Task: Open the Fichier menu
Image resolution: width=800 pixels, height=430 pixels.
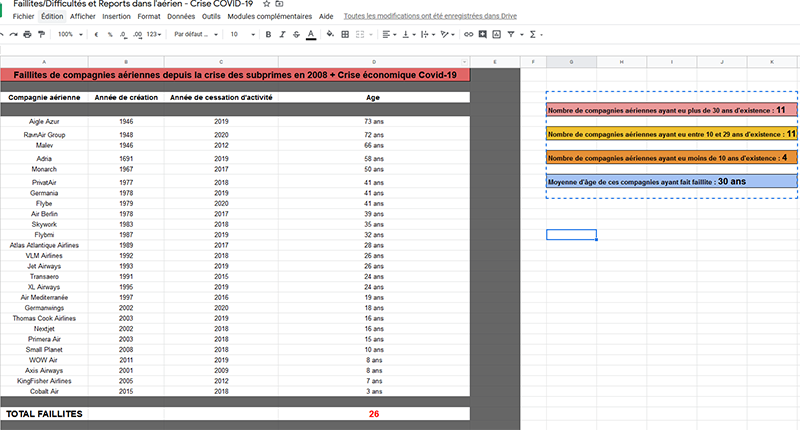Action: pyautogui.click(x=23, y=16)
